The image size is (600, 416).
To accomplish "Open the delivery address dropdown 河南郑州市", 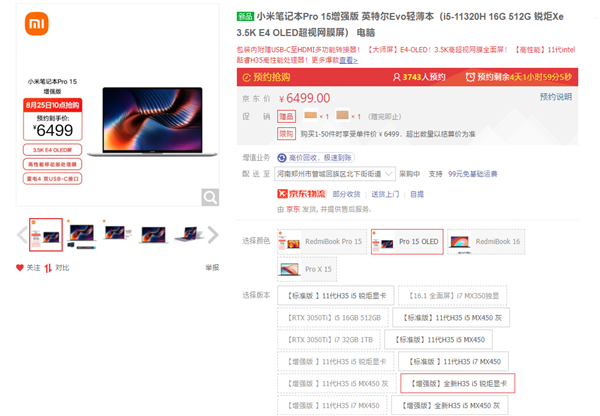I will 335,174.
